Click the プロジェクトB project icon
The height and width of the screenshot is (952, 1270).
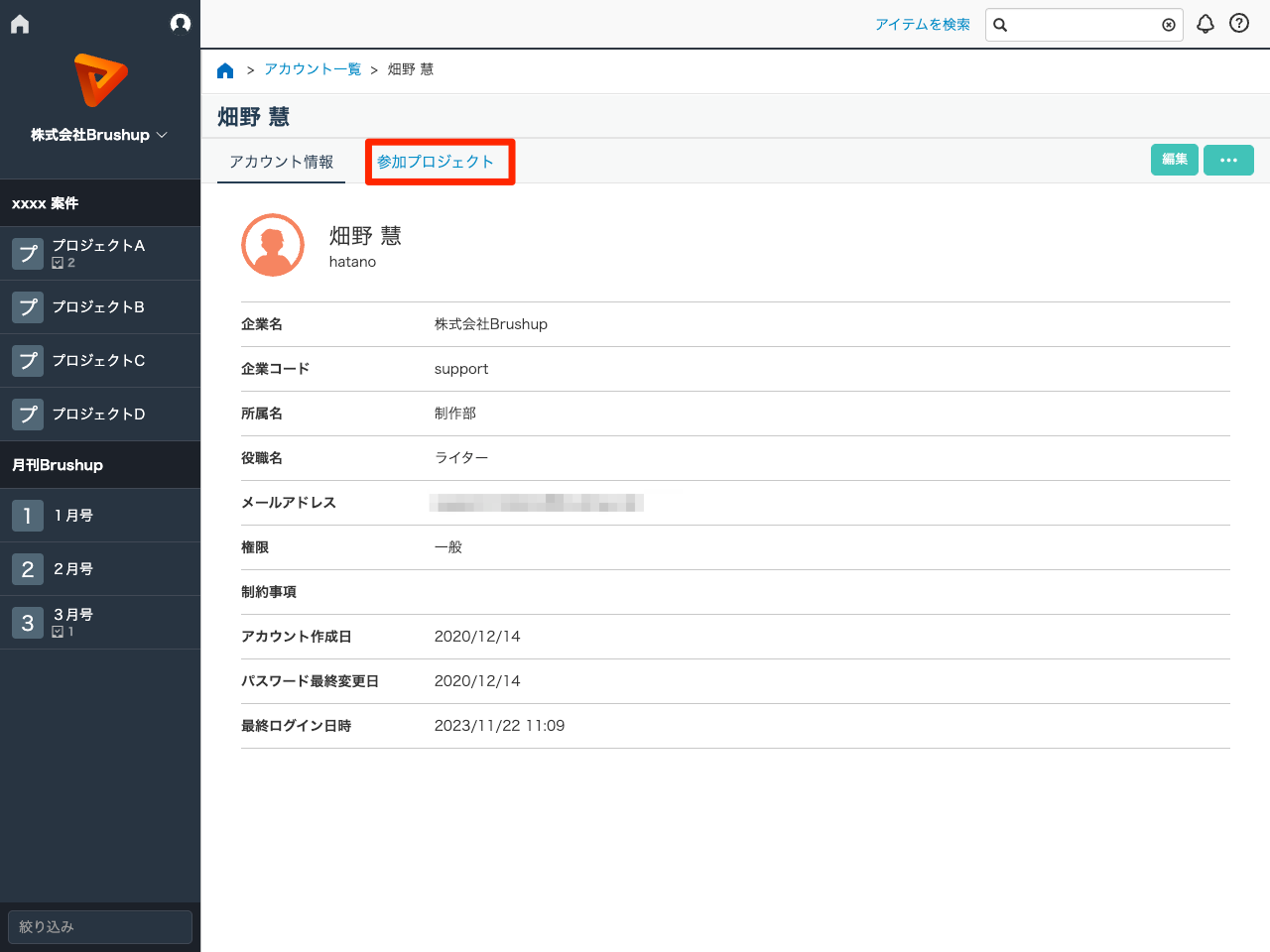click(28, 306)
